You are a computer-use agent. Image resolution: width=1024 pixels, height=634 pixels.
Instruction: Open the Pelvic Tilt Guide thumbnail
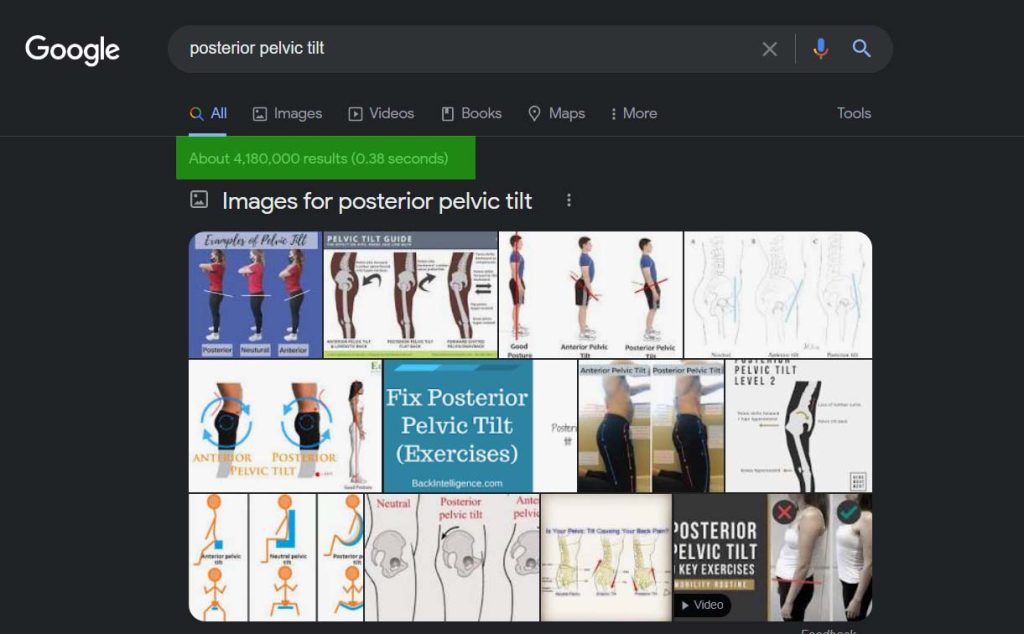click(x=411, y=295)
